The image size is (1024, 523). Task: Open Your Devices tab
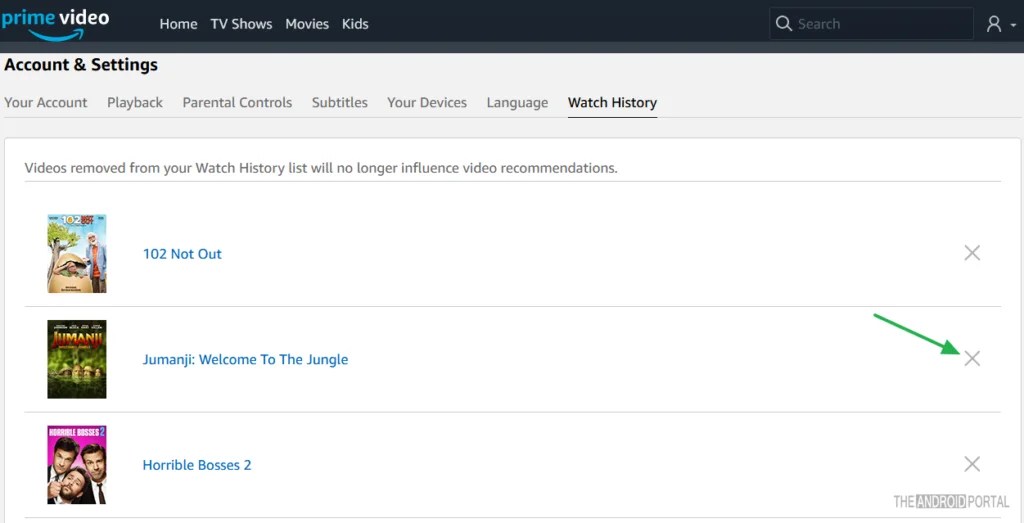427,102
